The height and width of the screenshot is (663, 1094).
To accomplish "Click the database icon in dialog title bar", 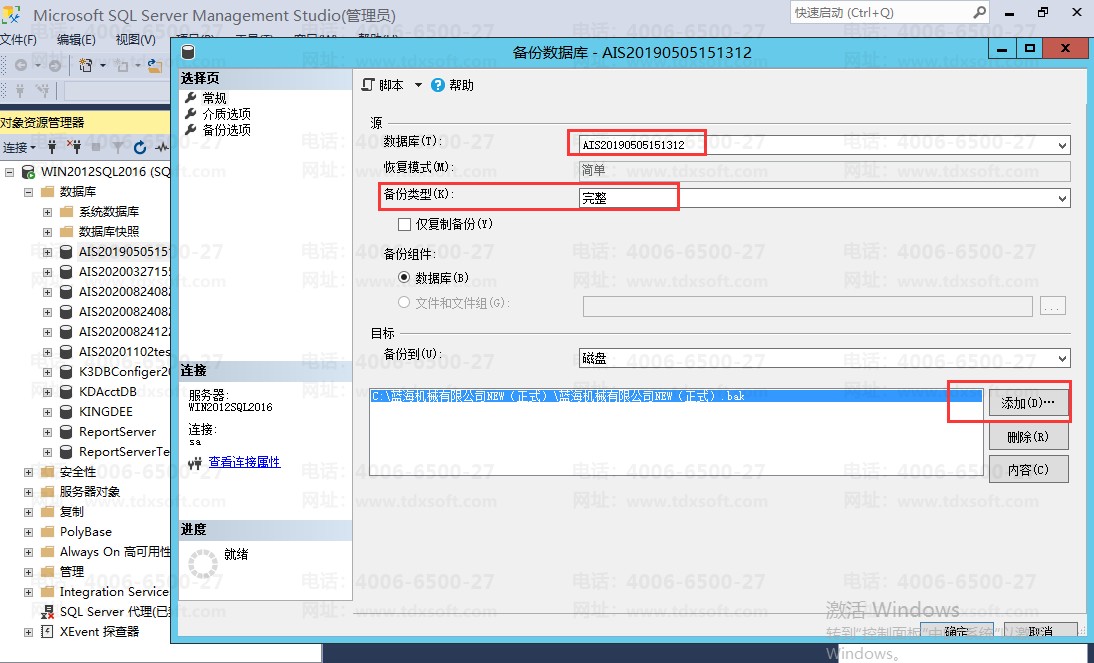I will [x=188, y=52].
